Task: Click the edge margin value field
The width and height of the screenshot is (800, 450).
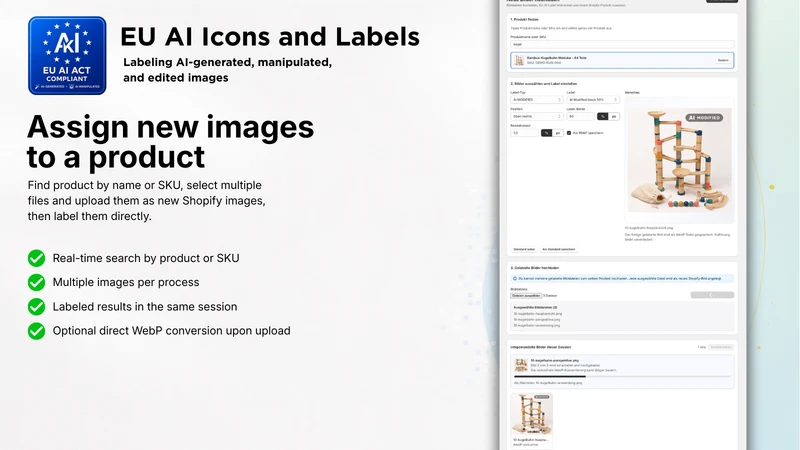Action: tap(525, 133)
